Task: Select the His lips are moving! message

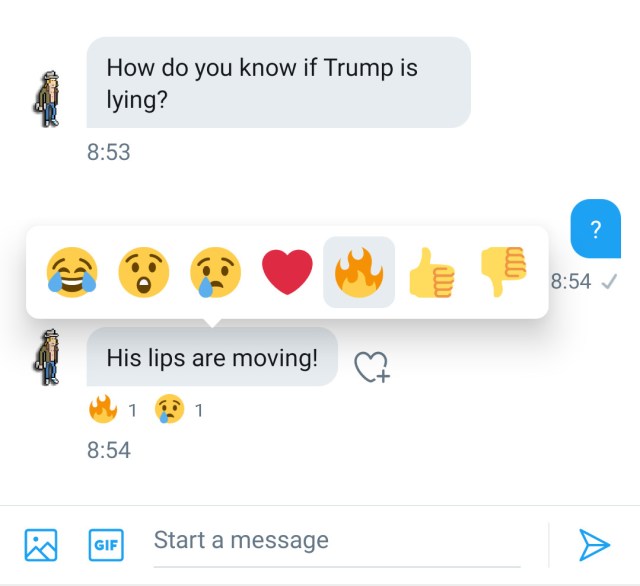Action: pyautogui.click(x=212, y=357)
